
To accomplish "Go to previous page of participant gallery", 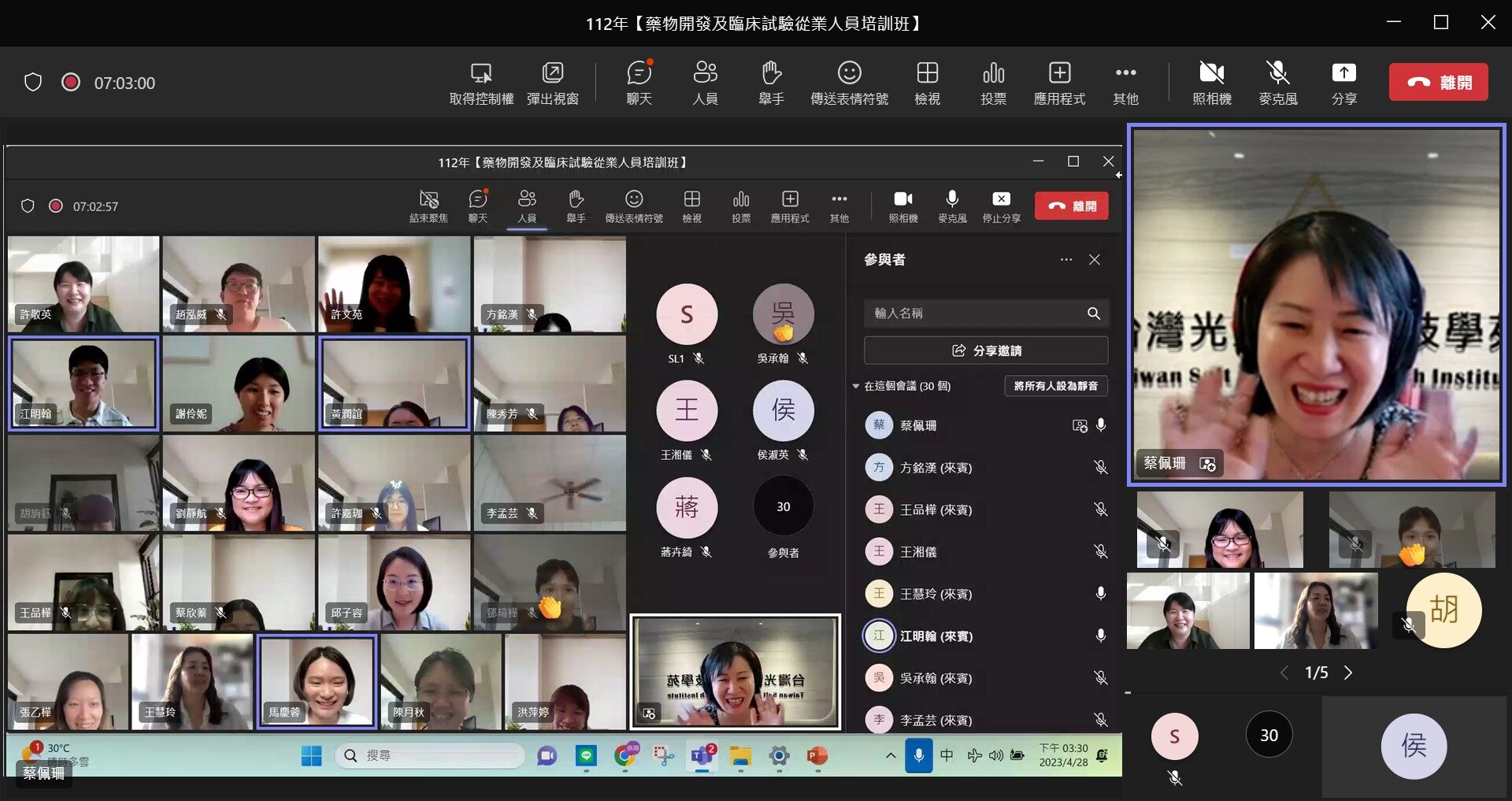I will click(x=1284, y=673).
